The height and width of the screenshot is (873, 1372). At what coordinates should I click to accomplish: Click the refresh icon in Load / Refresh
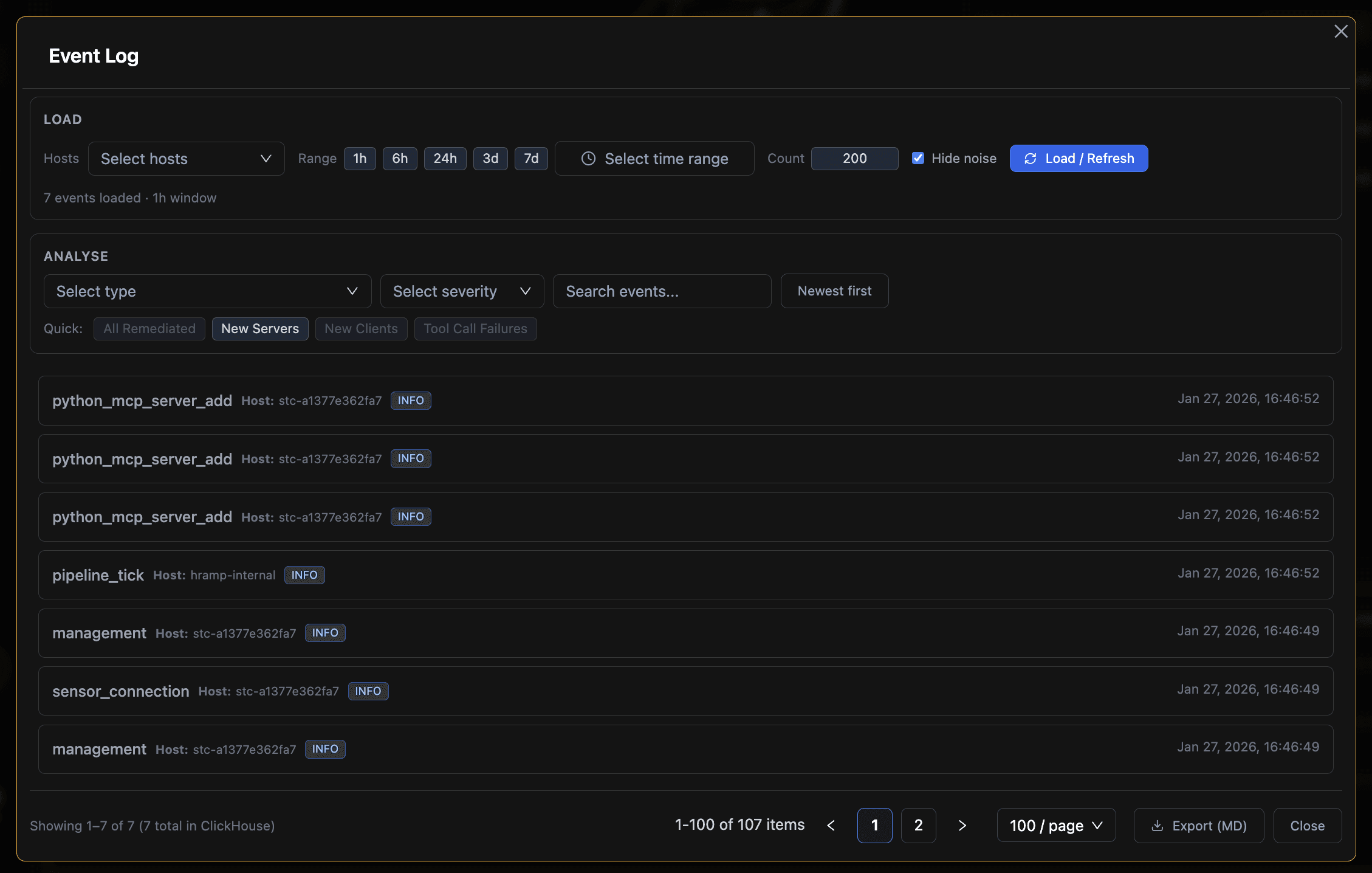coord(1030,159)
